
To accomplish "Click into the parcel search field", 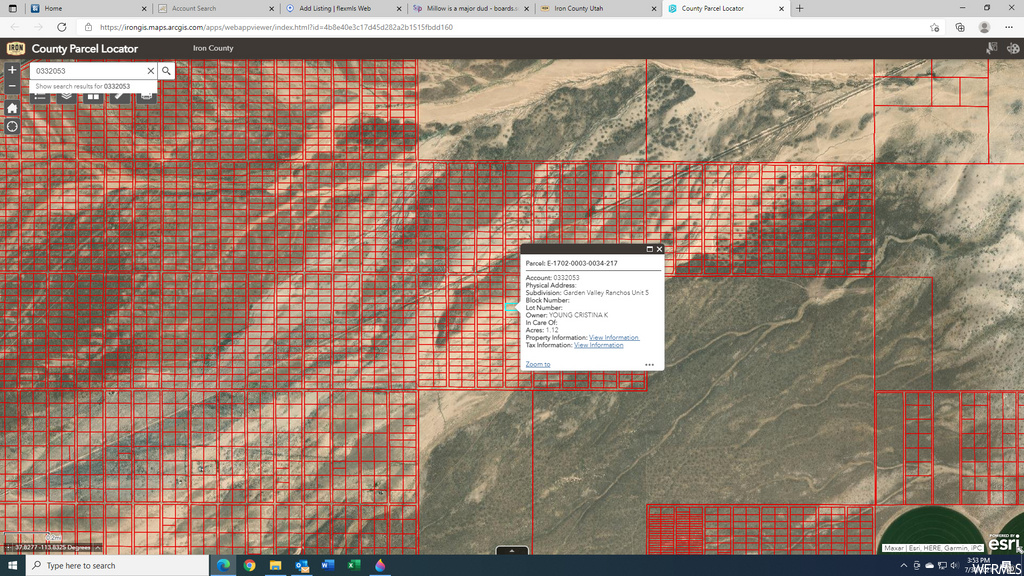I will point(88,71).
